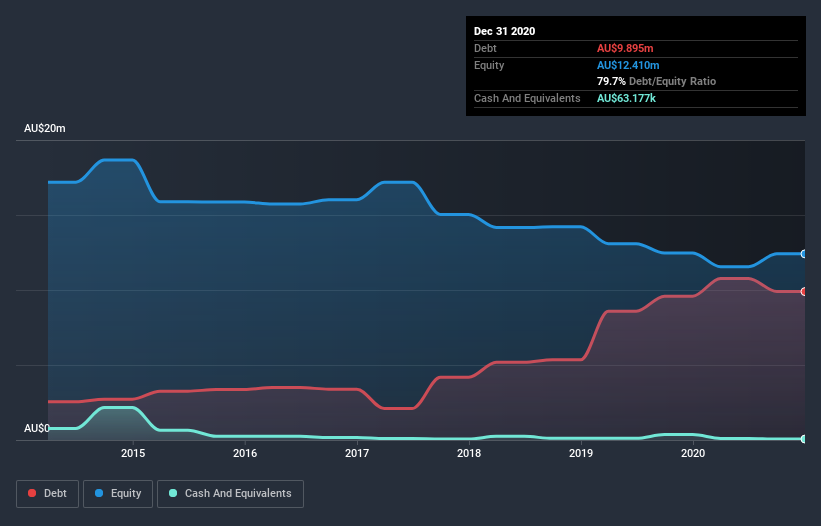Click the teal Cash end-point marker
Image resolution: width=821 pixels, height=526 pixels.
pos(804,439)
